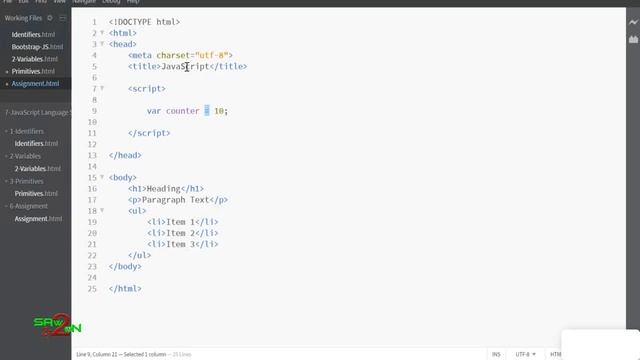The image size is (640, 360).
Task: Click the "utf-8" charset value on line 4
Action: (211, 56)
